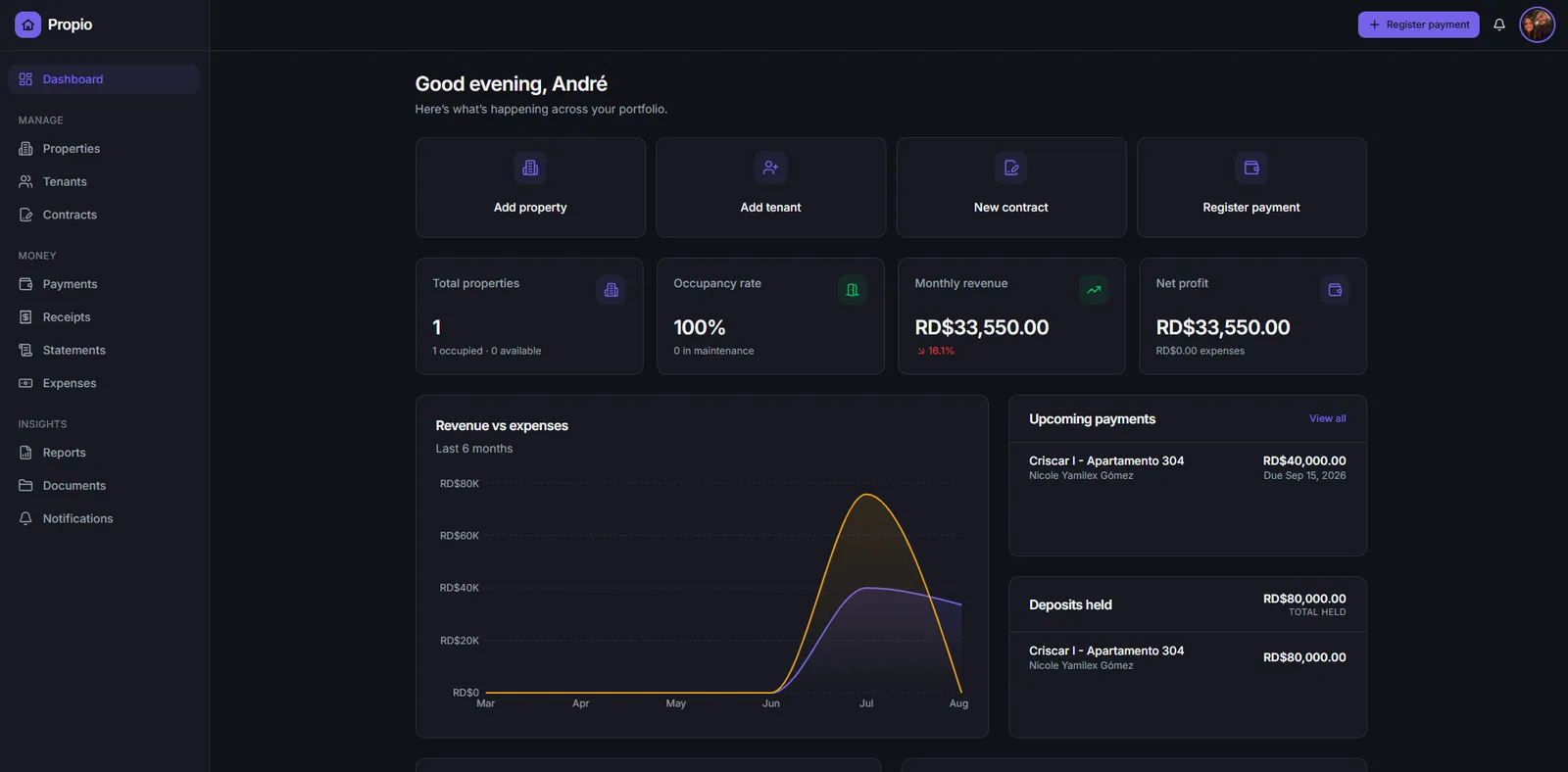Click the Monthly revenue trend icon
This screenshot has width=1568, height=772.
pos(1094,290)
